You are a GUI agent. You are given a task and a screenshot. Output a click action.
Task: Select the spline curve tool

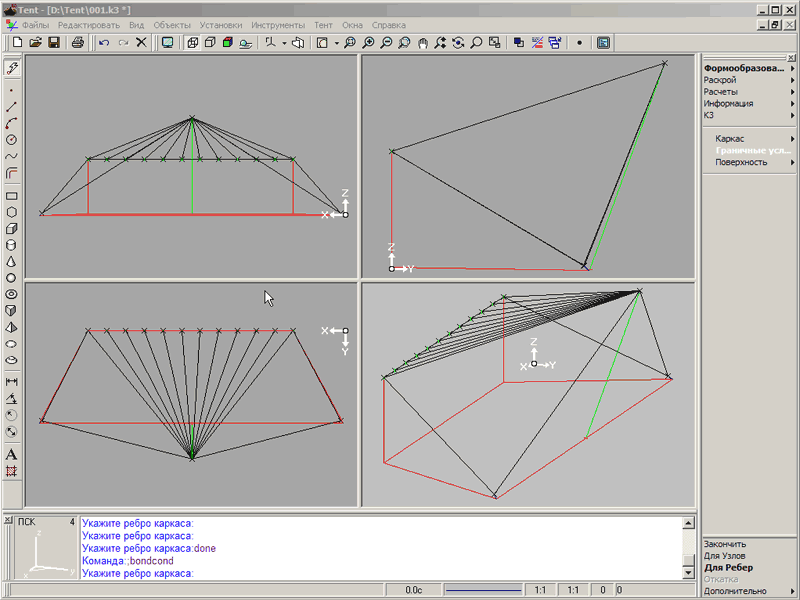pyautogui.click(x=11, y=156)
